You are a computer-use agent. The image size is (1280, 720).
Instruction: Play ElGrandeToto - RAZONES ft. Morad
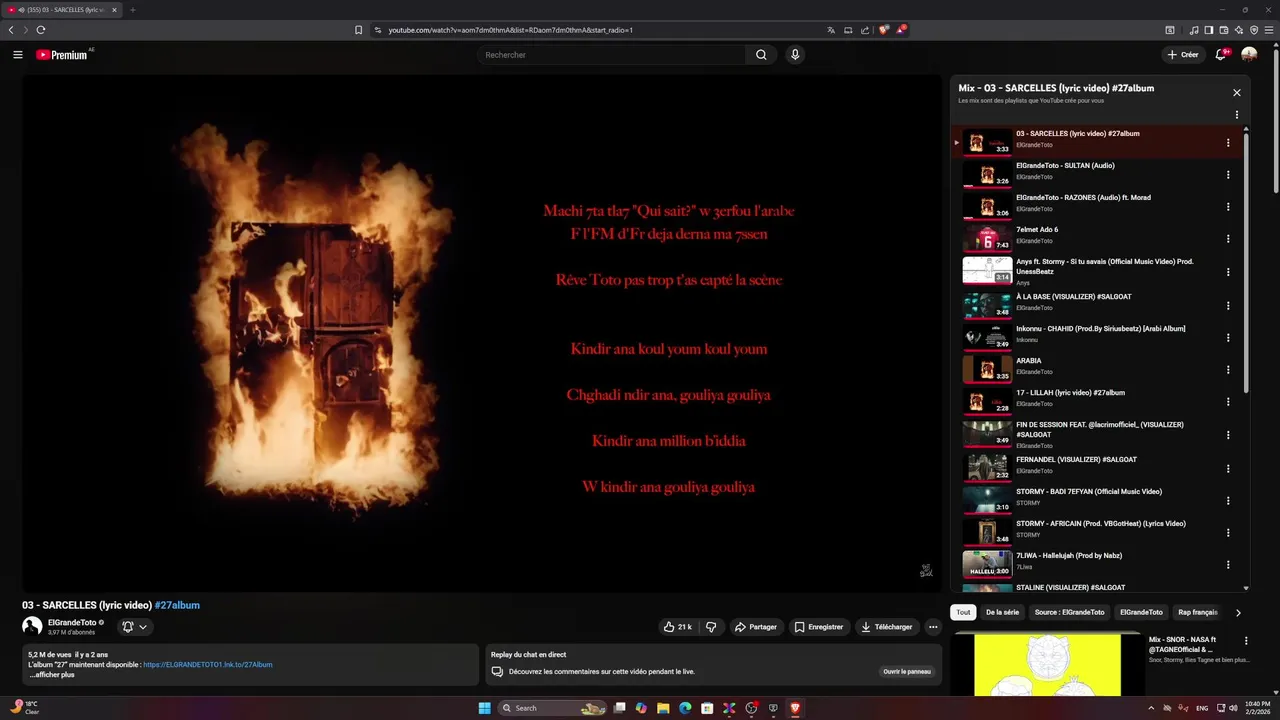coord(1083,198)
